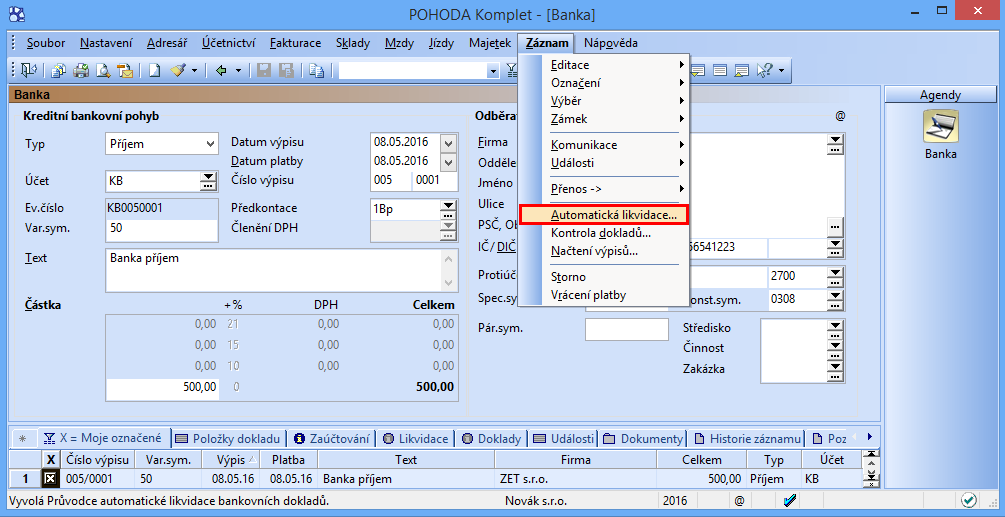The width and height of the screenshot is (1005, 517).
Task: Open the Účetnictví menu
Action: click(228, 43)
